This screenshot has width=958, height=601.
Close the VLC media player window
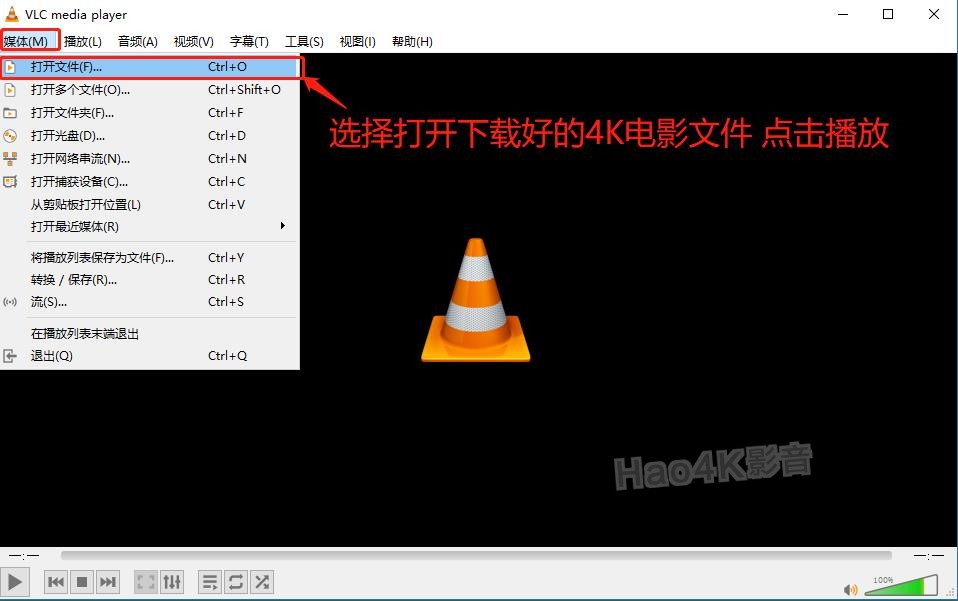[934, 14]
